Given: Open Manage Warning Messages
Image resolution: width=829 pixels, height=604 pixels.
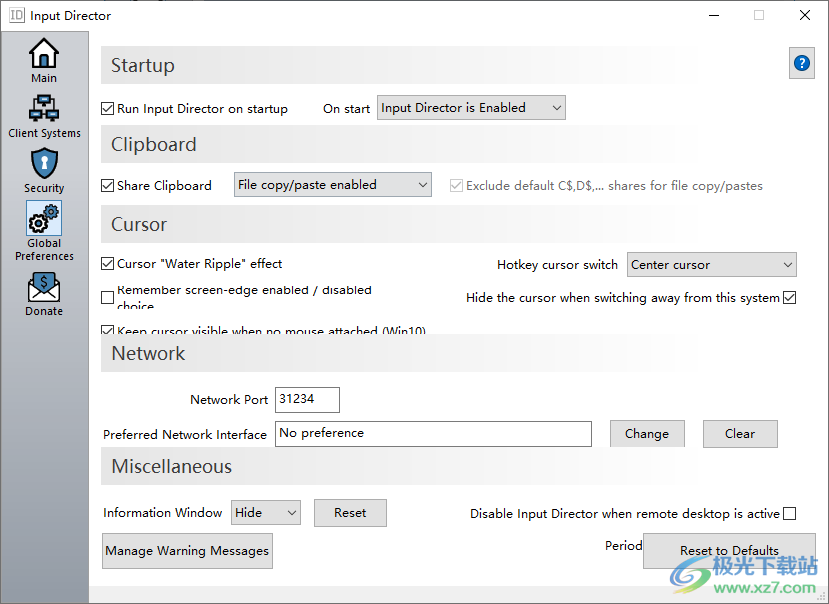Looking at the screenshot, I should point(187,551).
